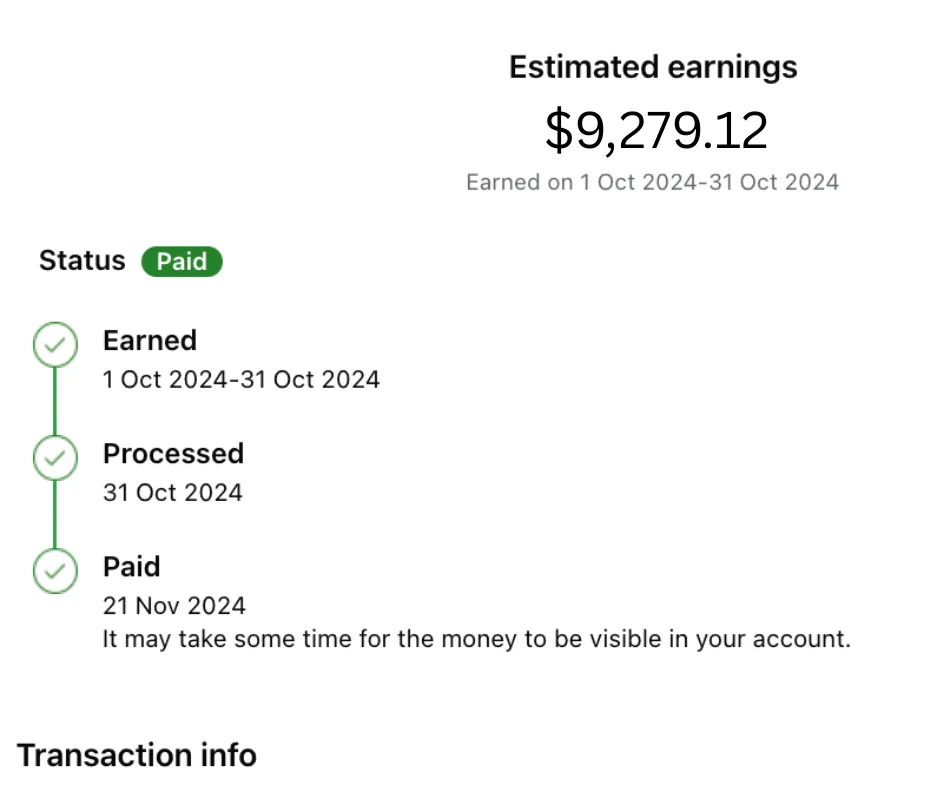Click the Earned step title
This screenshot has width=940, height=788.
click(x=150, y=341)
